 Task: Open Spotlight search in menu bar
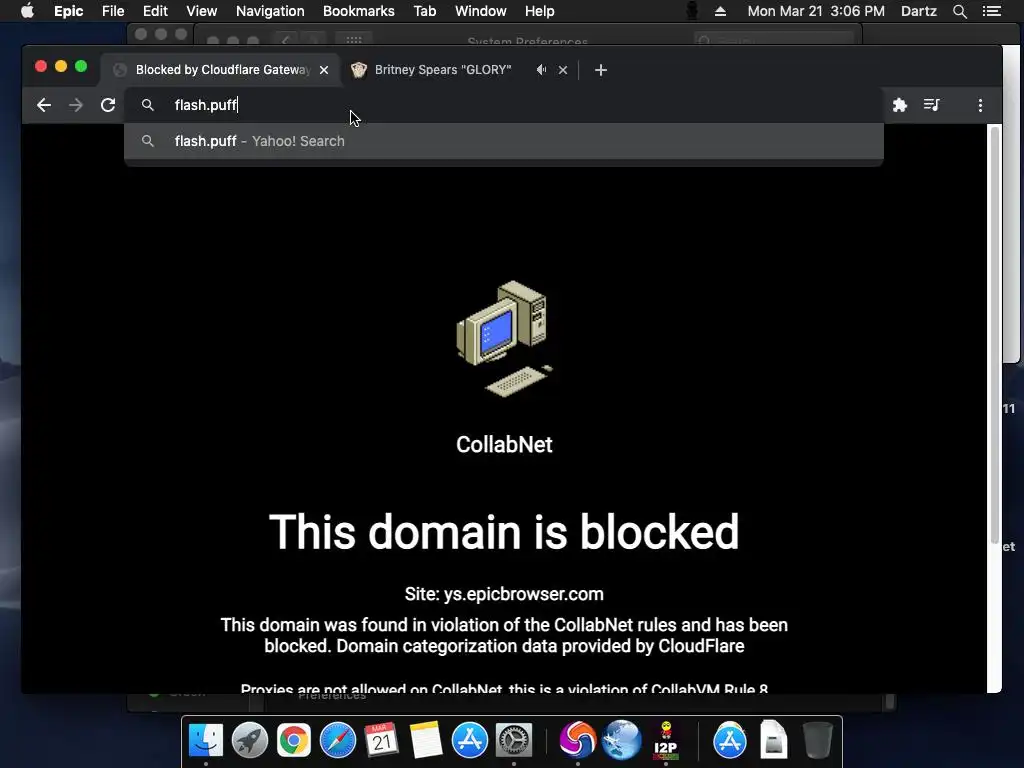[959, 11]
